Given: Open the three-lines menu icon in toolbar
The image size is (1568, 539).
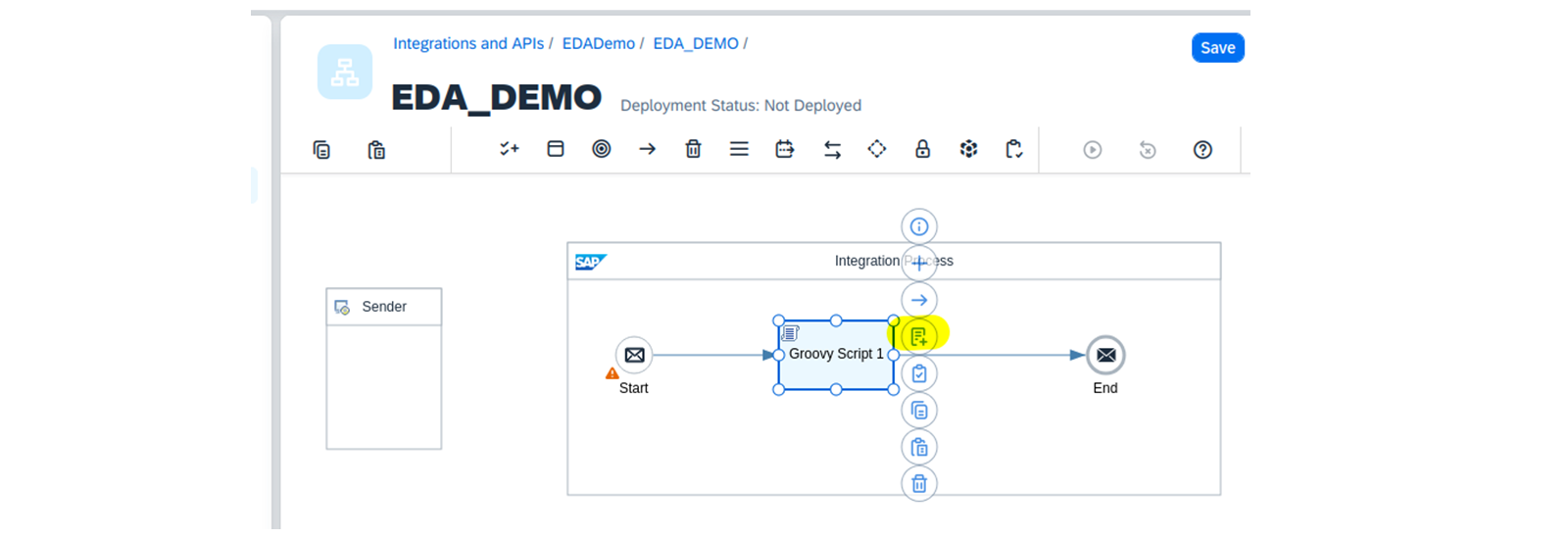Looking at the screenshot, I should tap(739, 149).
